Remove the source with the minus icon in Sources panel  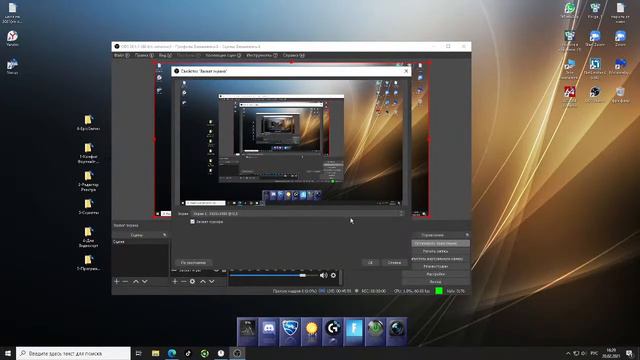(x=184, y=281)
